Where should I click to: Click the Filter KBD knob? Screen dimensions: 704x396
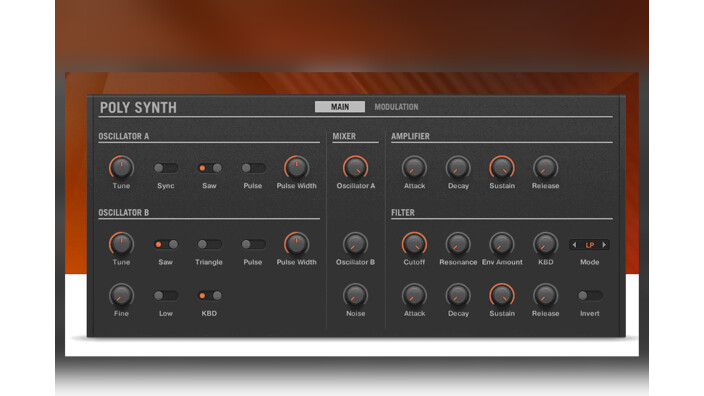click(546, 244)
